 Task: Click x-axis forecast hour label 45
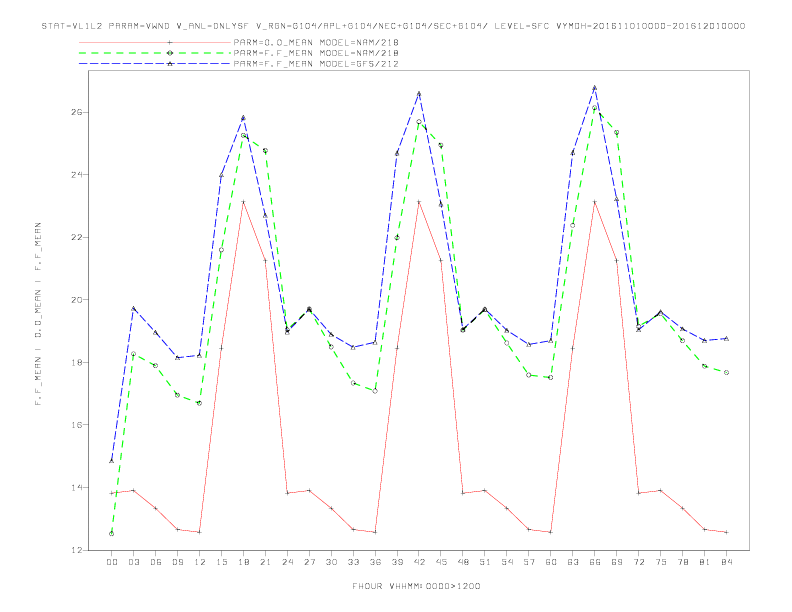[441, 562]
